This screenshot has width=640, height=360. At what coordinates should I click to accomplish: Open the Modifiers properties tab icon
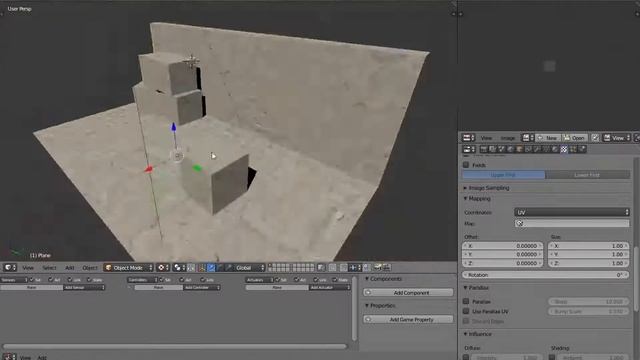(537, 149)
